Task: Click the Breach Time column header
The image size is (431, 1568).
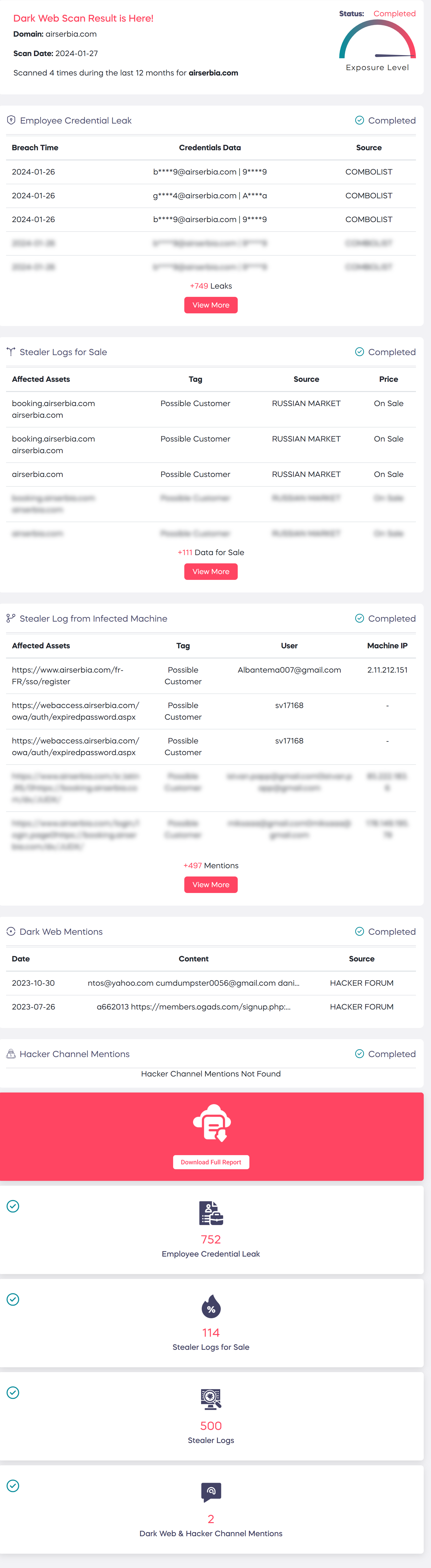Action: (x=35, y=147)
